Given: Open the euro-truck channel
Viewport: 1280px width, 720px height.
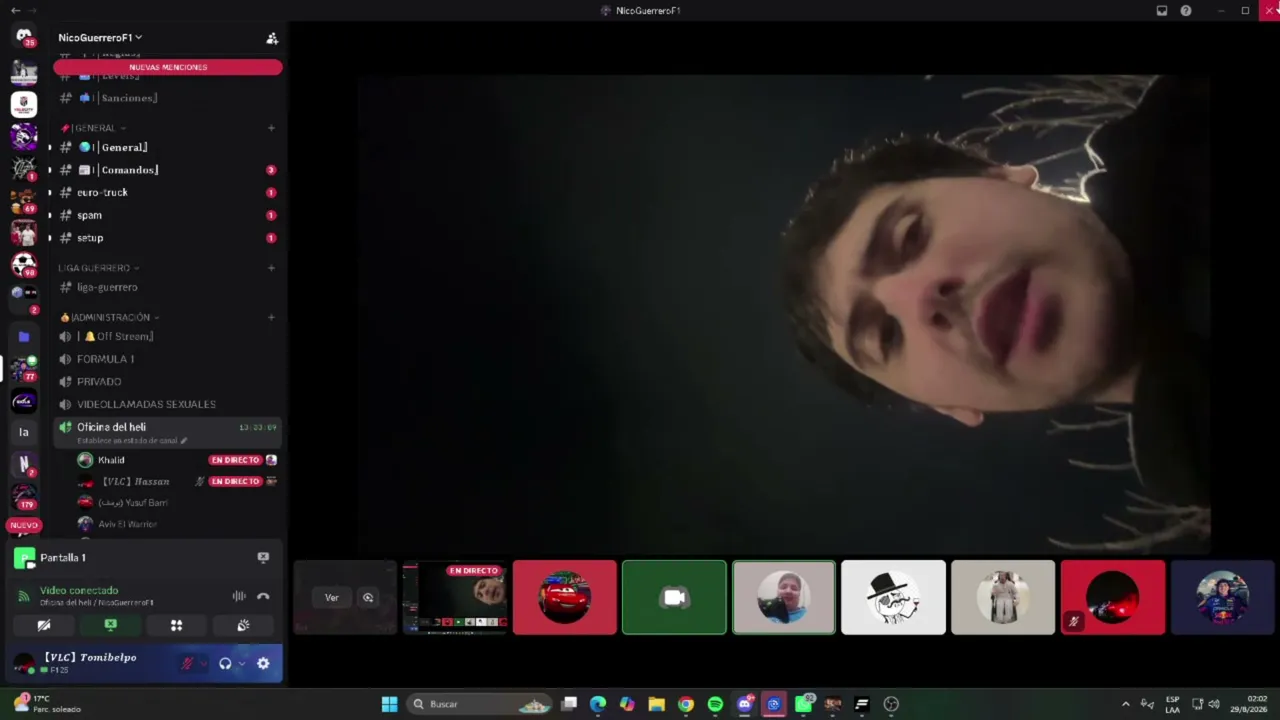Looking at the screenshot, I should point(167,193).
